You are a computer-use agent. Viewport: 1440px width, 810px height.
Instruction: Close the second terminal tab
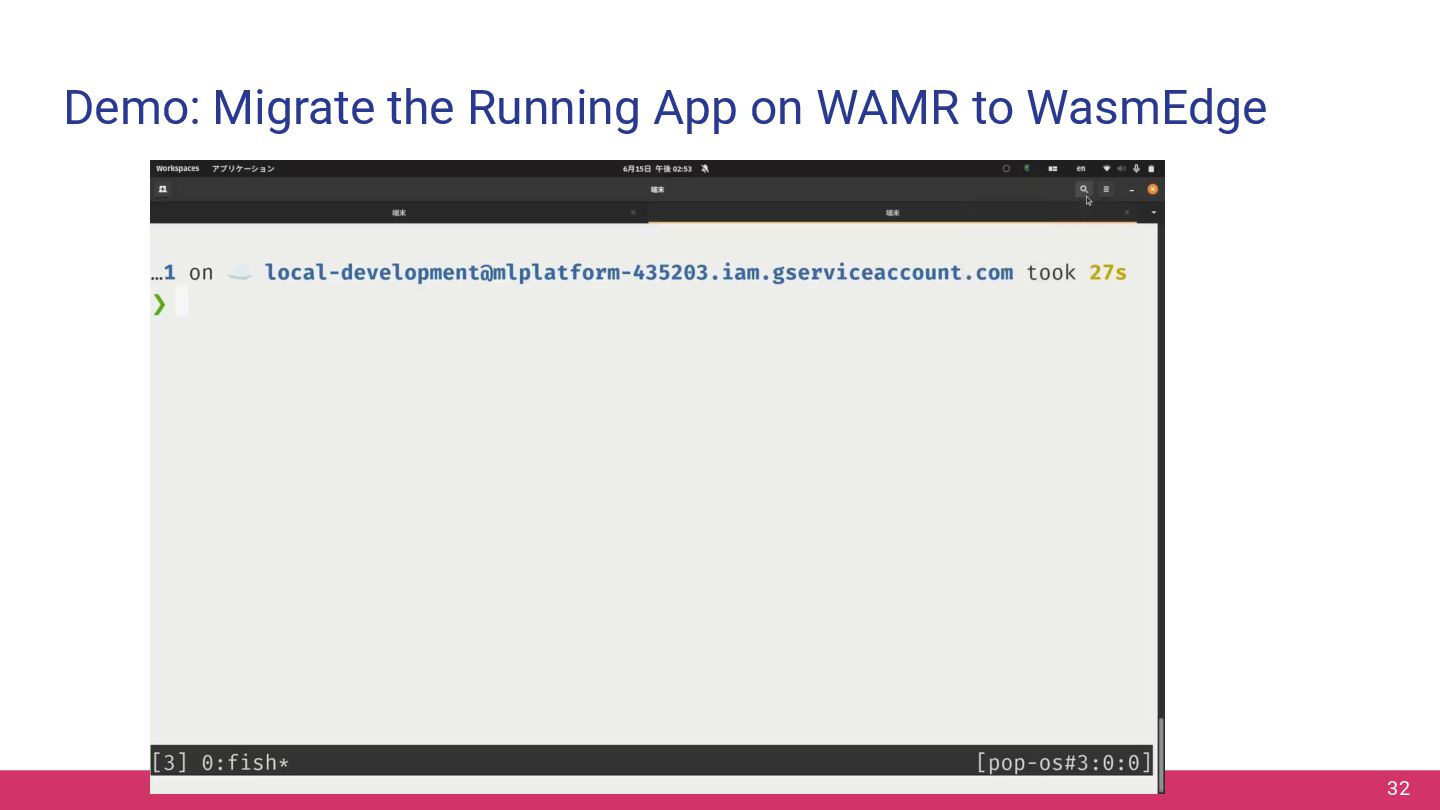(1126, 213)
